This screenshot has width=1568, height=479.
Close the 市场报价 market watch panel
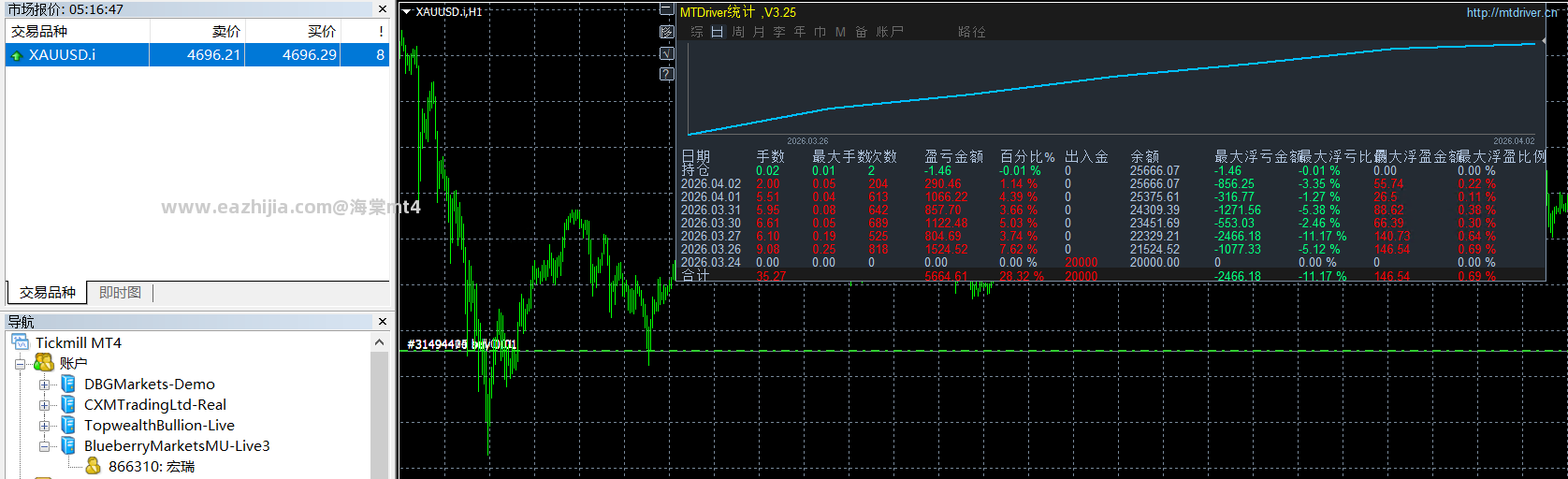click(382, 8)
